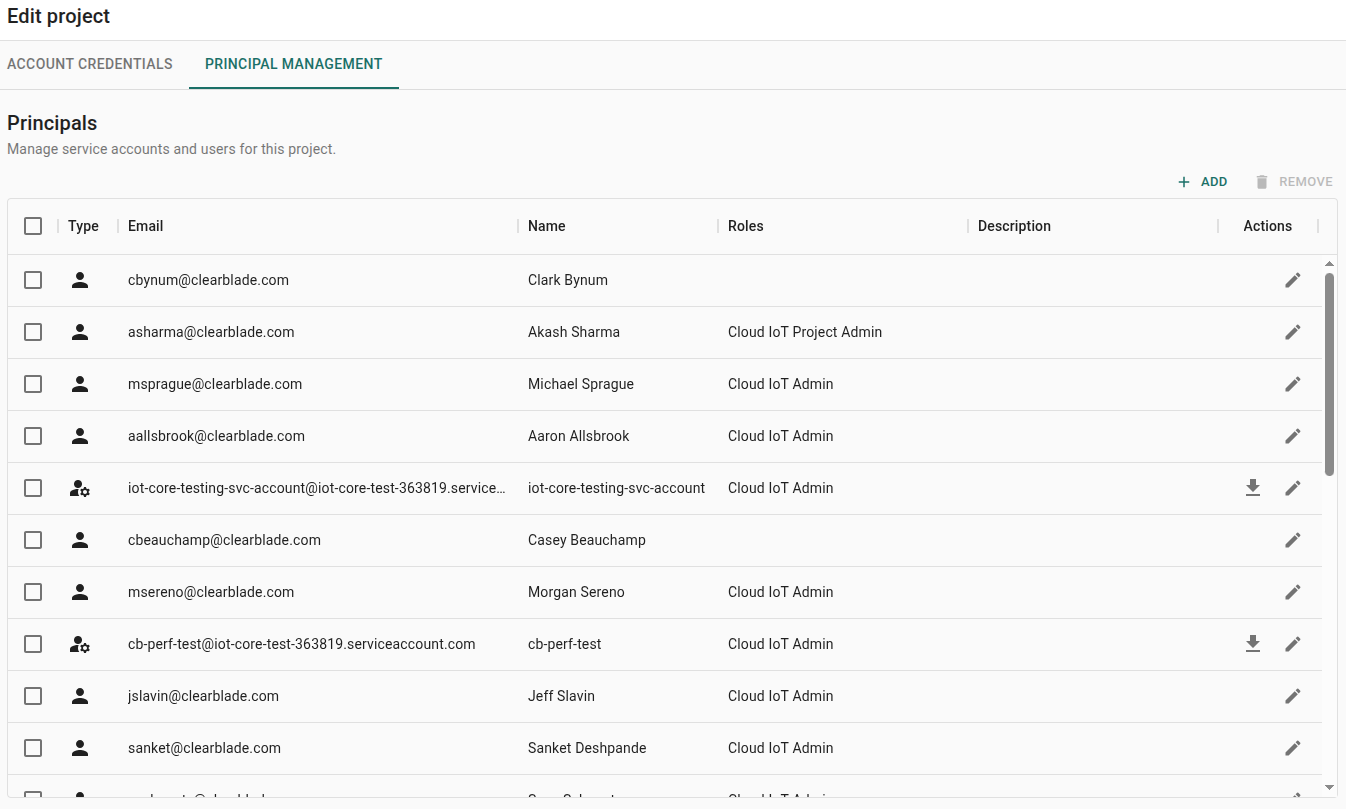The width and height of the screenshot is (1346, 809).
Task: Switch to the Account Credentials tab
Action: click(90, 64)
